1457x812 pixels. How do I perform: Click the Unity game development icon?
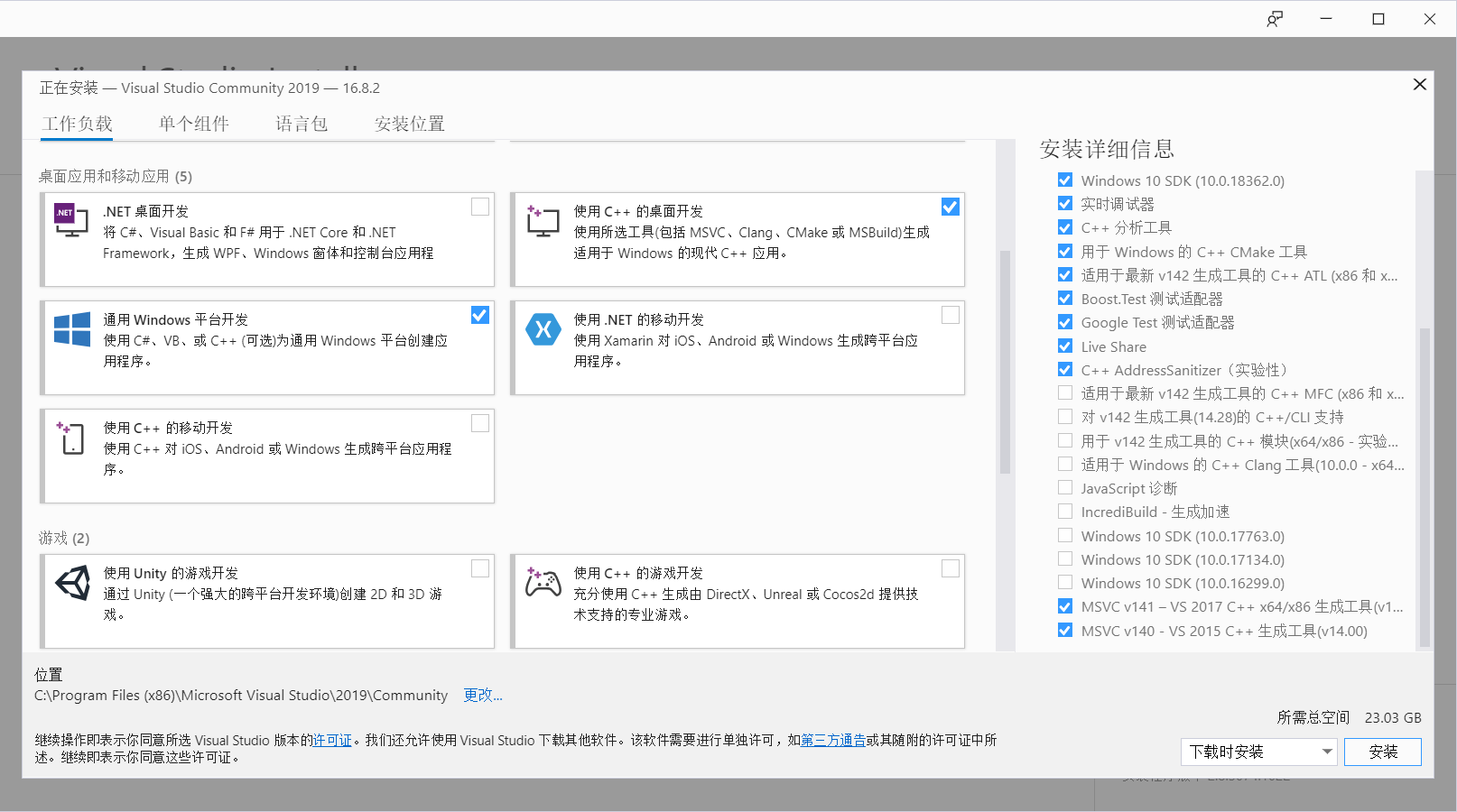[73, 583]
